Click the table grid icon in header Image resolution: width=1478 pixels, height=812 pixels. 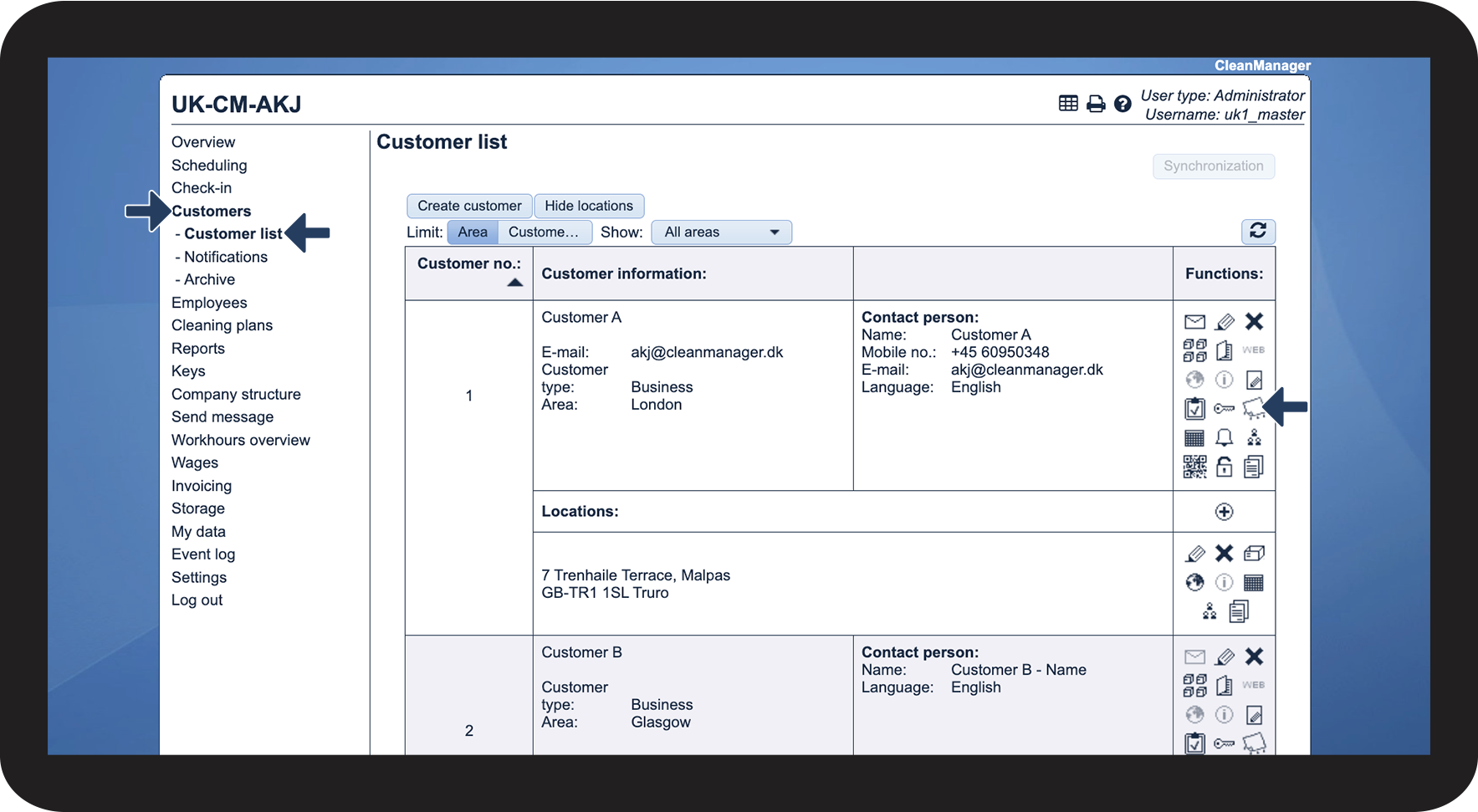[1068, 104]
